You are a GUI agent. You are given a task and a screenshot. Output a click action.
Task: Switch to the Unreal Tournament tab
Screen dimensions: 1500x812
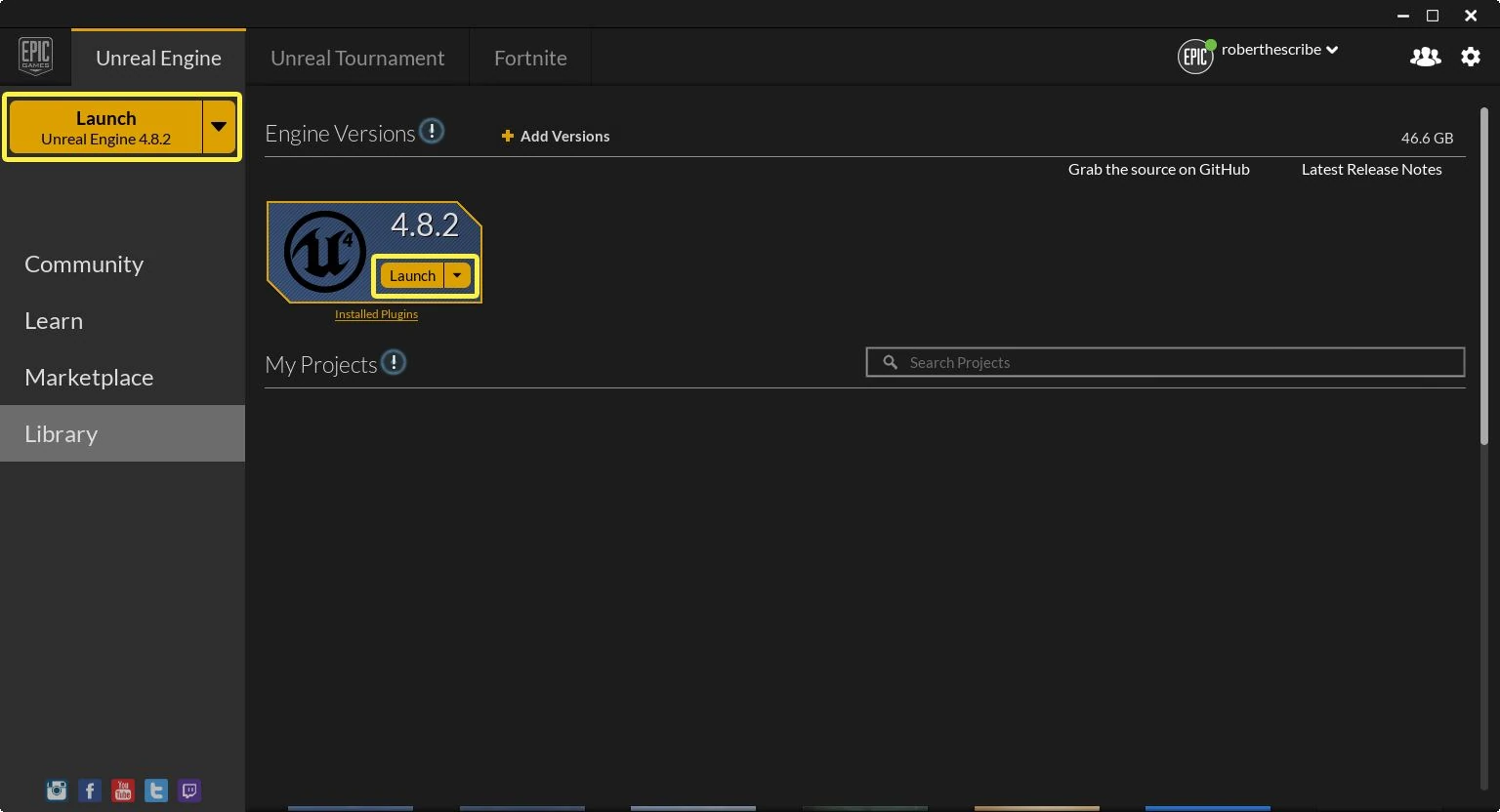tap(357, 58)
